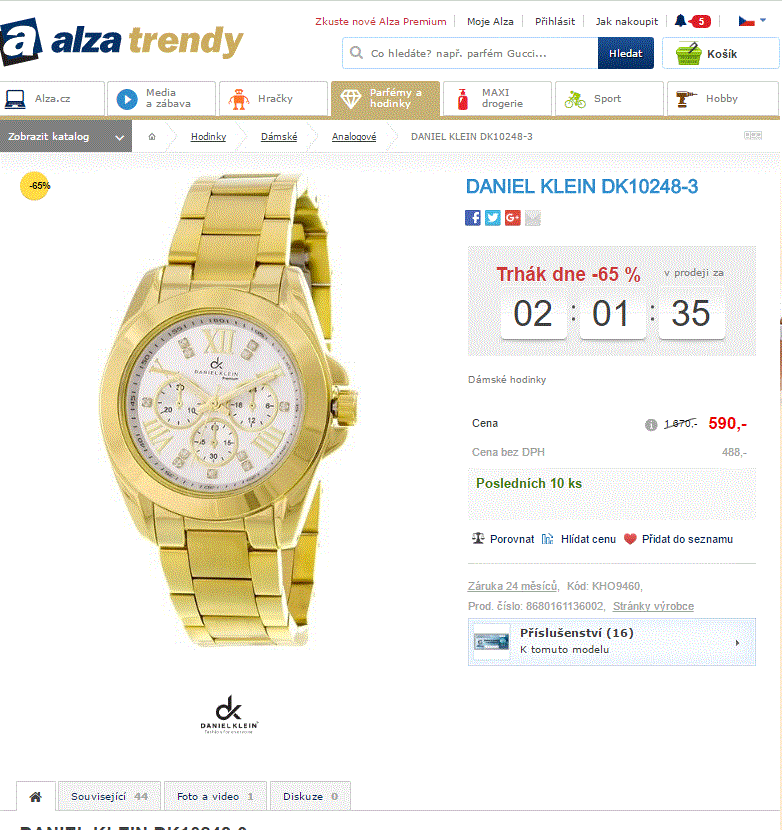This screenshot has width=782, height=830.
Task: Click the gold watch product image
Action: (x=230, y=410)
